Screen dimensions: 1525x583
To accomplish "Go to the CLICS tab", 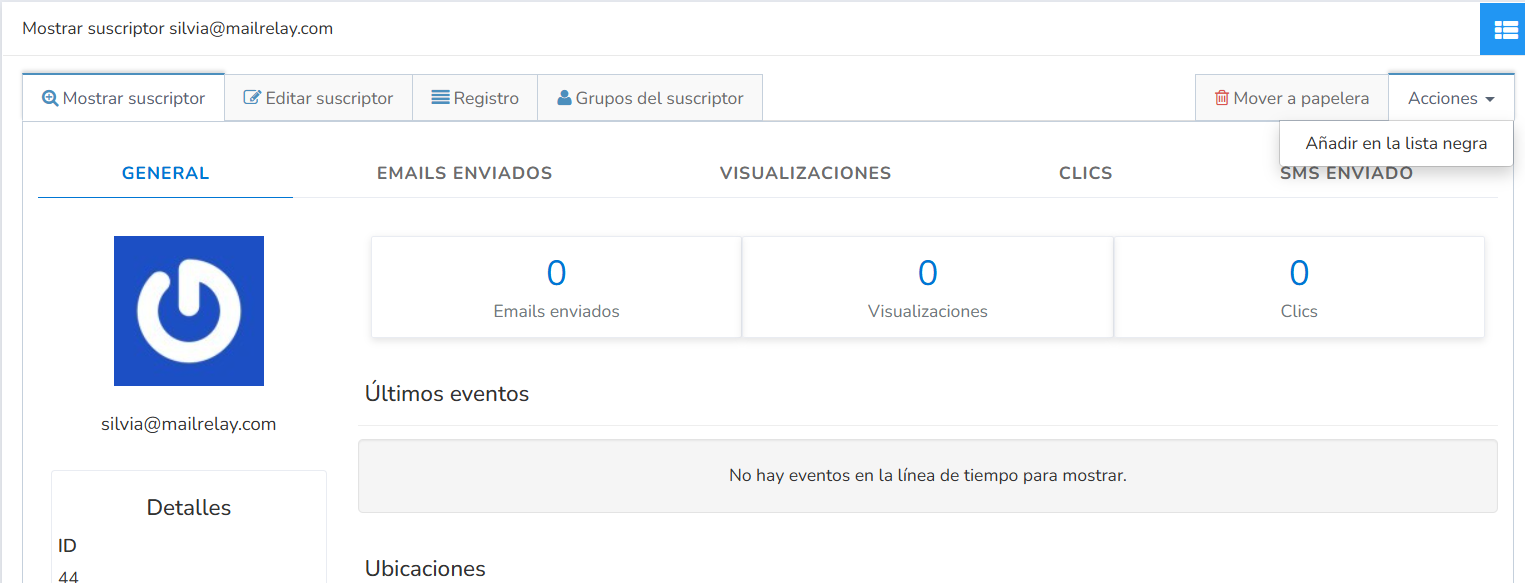I will tap(1085, 173).
